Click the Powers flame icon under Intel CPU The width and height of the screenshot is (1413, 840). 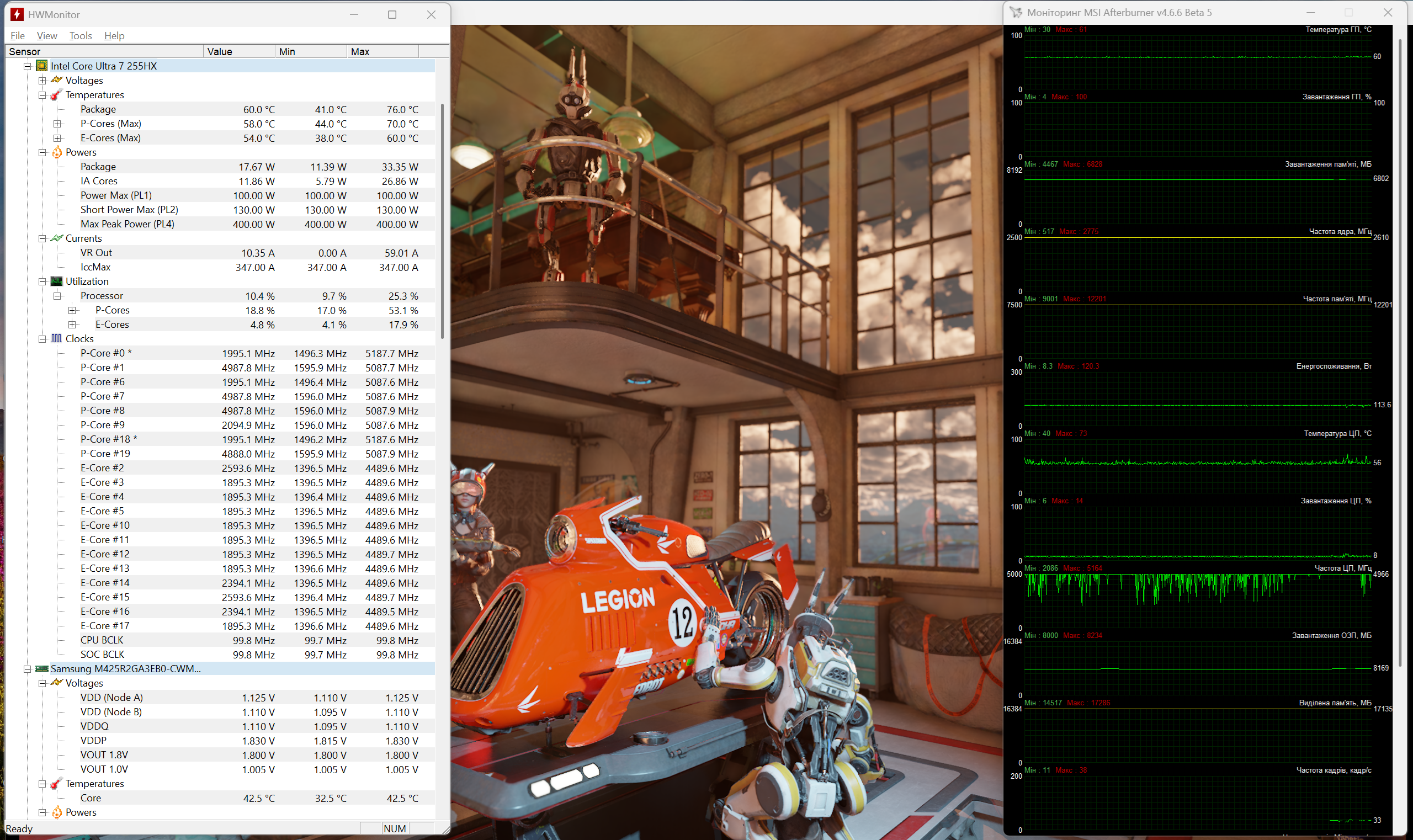point(57,152)
